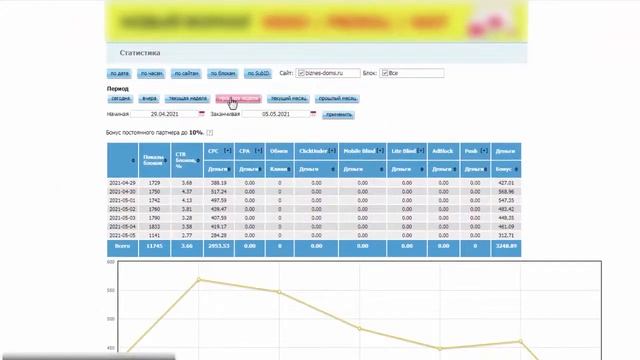
Task: Open the start date calendar picker
Action: [x=201, y=114]
